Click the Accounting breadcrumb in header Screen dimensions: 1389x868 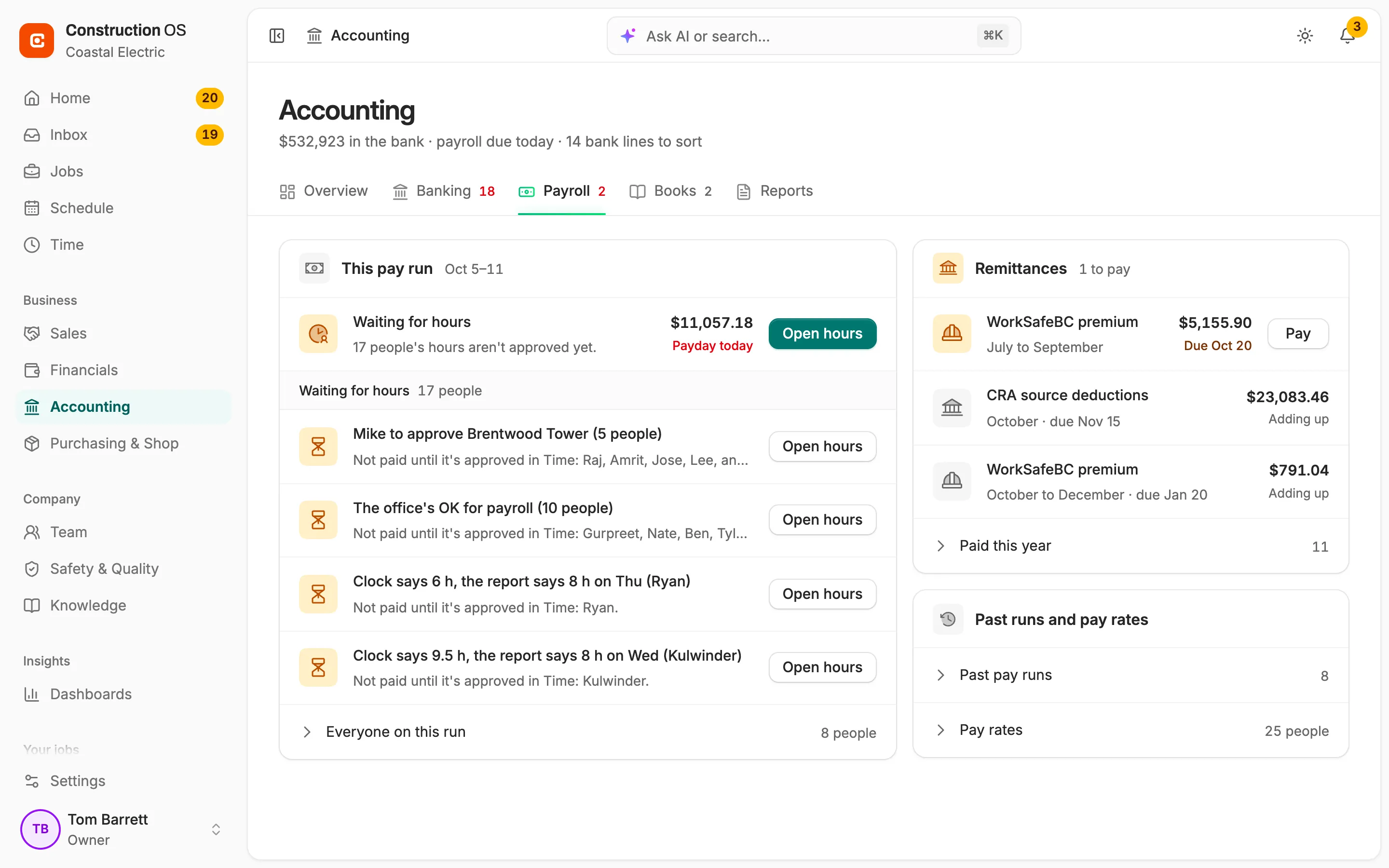pos(358,36)
